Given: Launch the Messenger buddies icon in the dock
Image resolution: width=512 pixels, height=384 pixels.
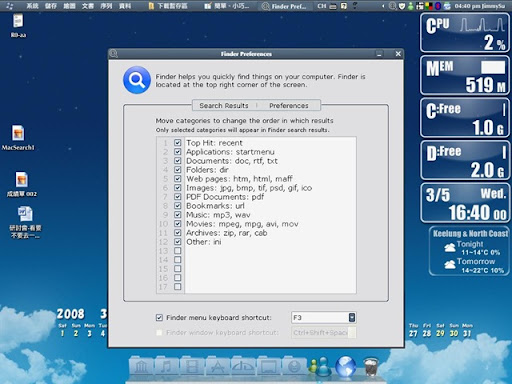Looking at the screenshot, I should click(319, 367).
